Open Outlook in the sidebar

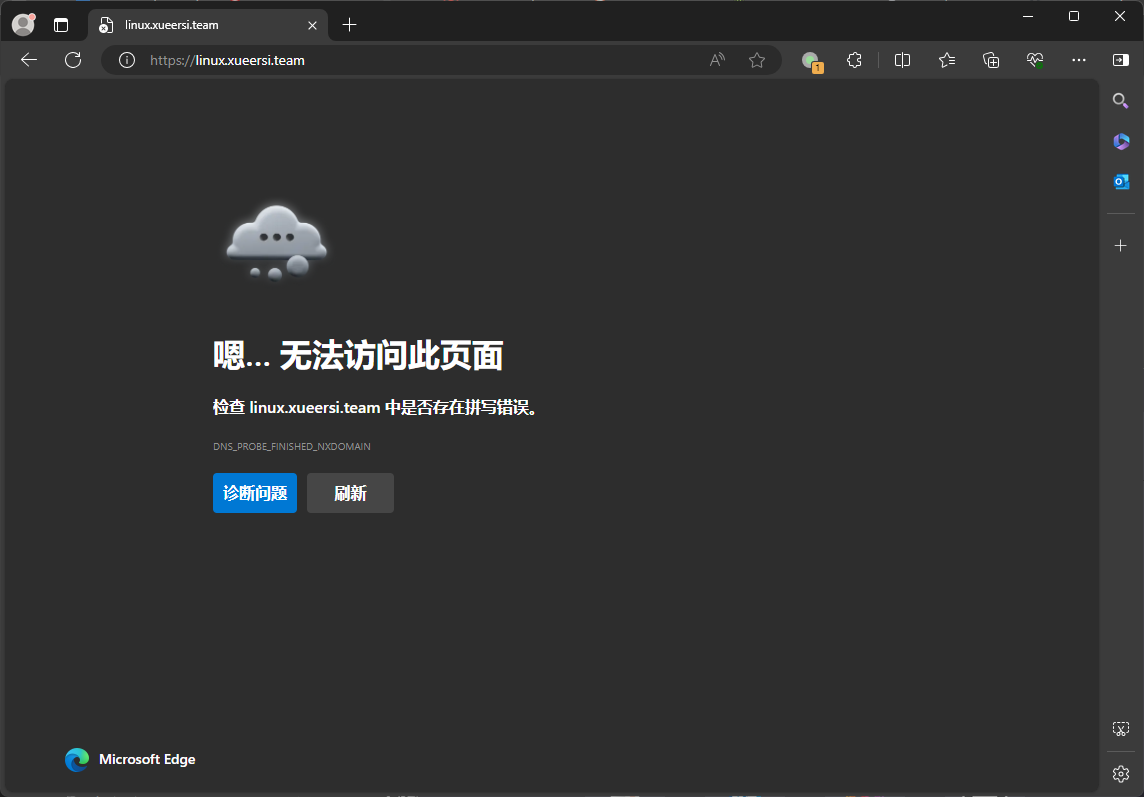[1121, 181]
